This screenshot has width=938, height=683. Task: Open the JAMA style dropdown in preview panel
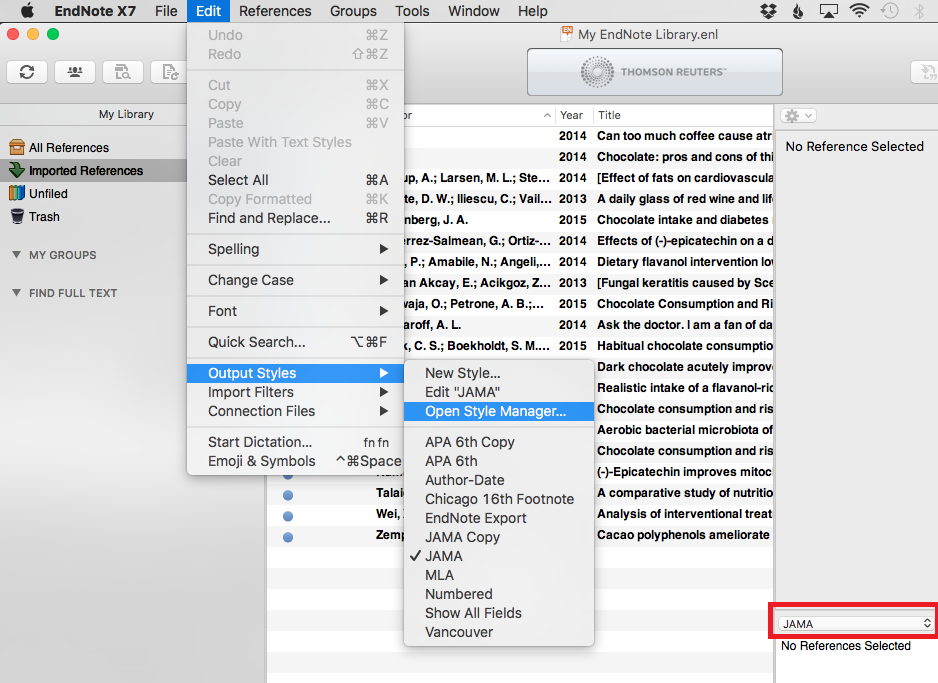pos(855,624)
